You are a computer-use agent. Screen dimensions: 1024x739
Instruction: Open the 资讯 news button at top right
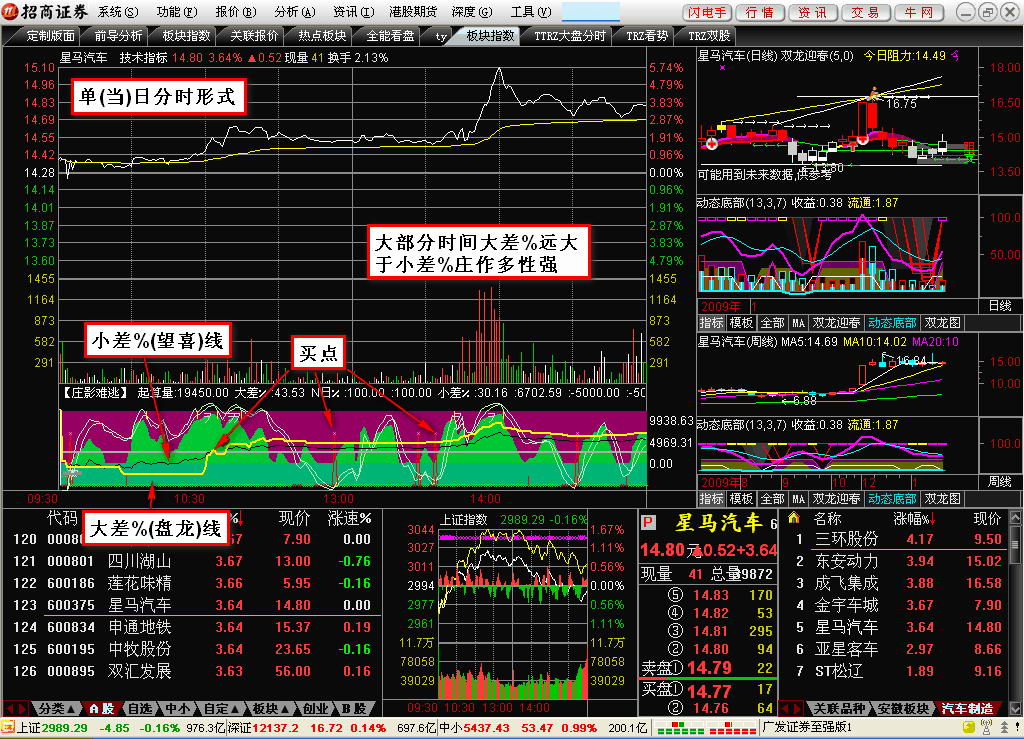[812, 12]
